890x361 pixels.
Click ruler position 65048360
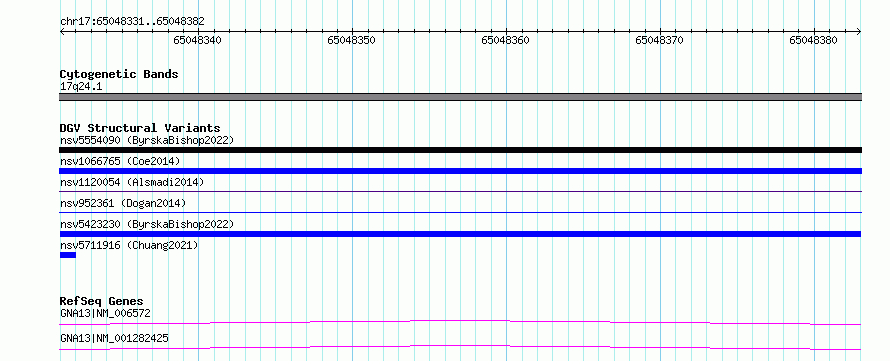[x=506, y=40]
